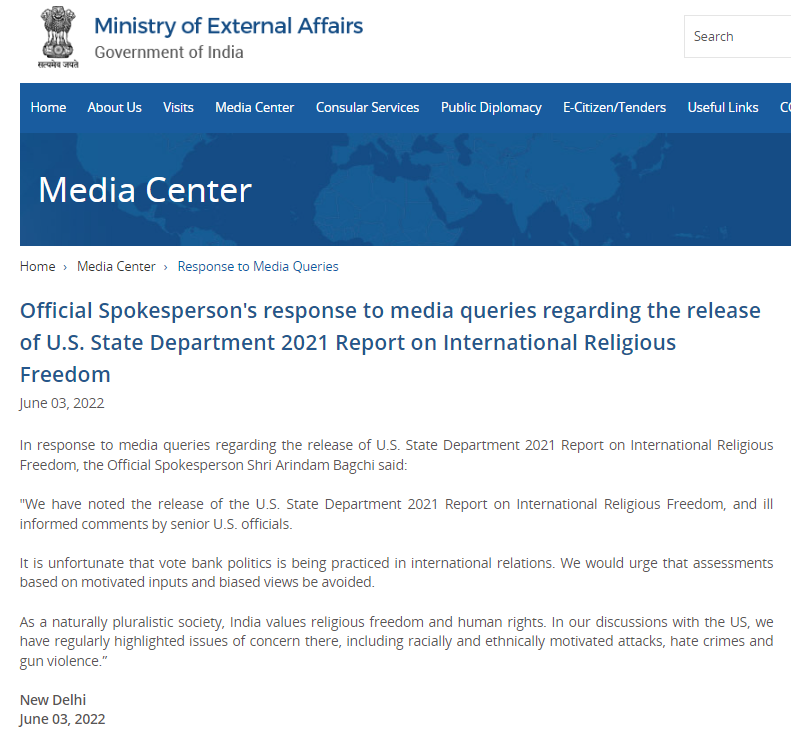Select Media Center in navigation bar

(254, 107)
